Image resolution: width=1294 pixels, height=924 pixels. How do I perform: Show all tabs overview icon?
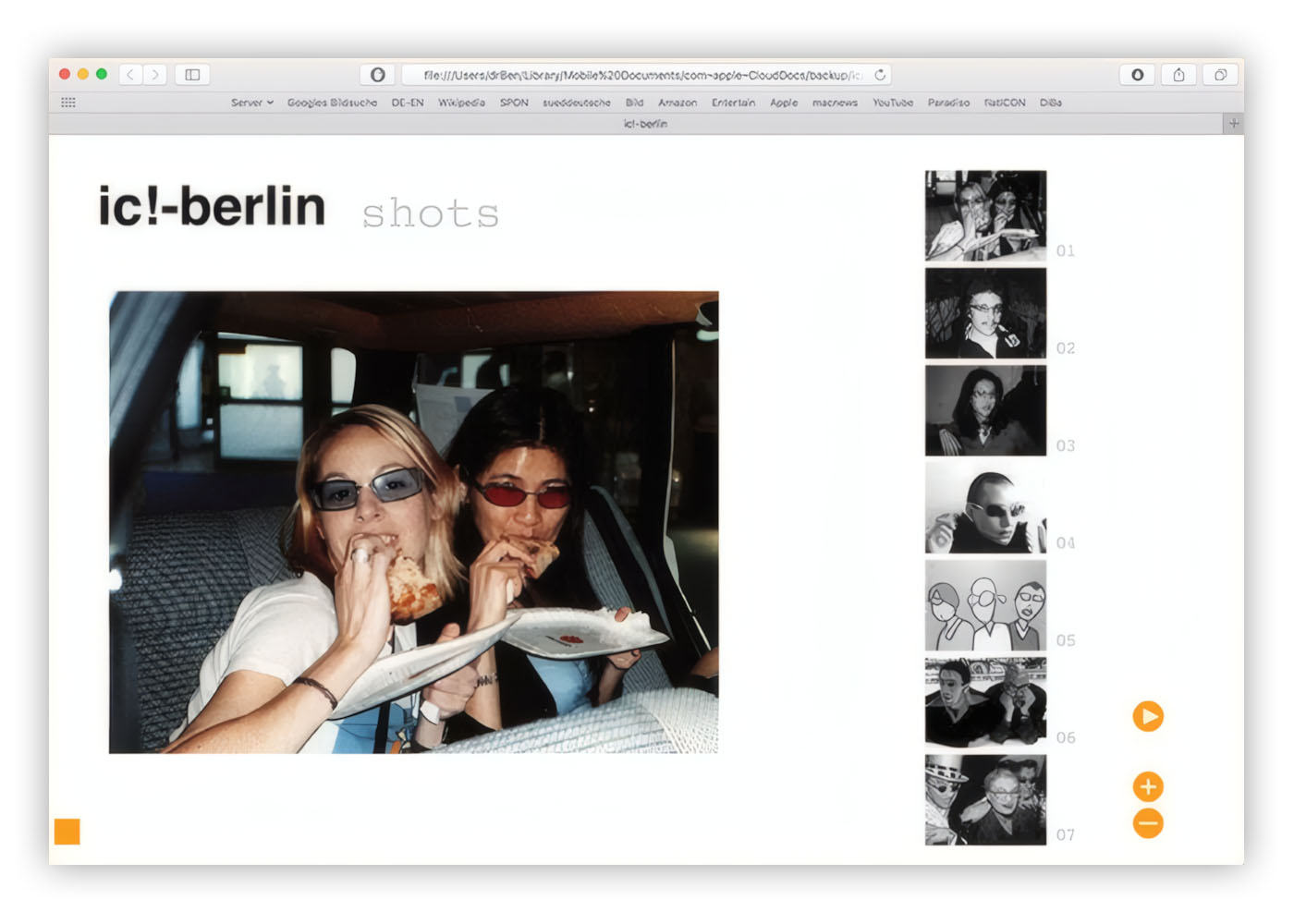pyautogui.click(x=1220, y=75)
